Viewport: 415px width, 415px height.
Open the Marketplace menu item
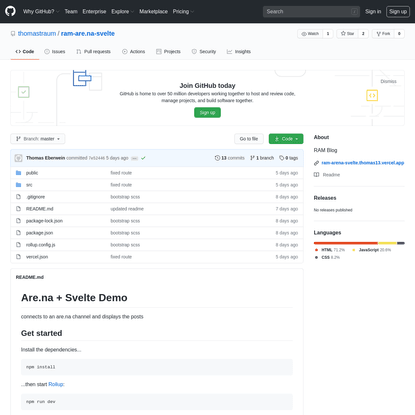[x=153, y=11]
